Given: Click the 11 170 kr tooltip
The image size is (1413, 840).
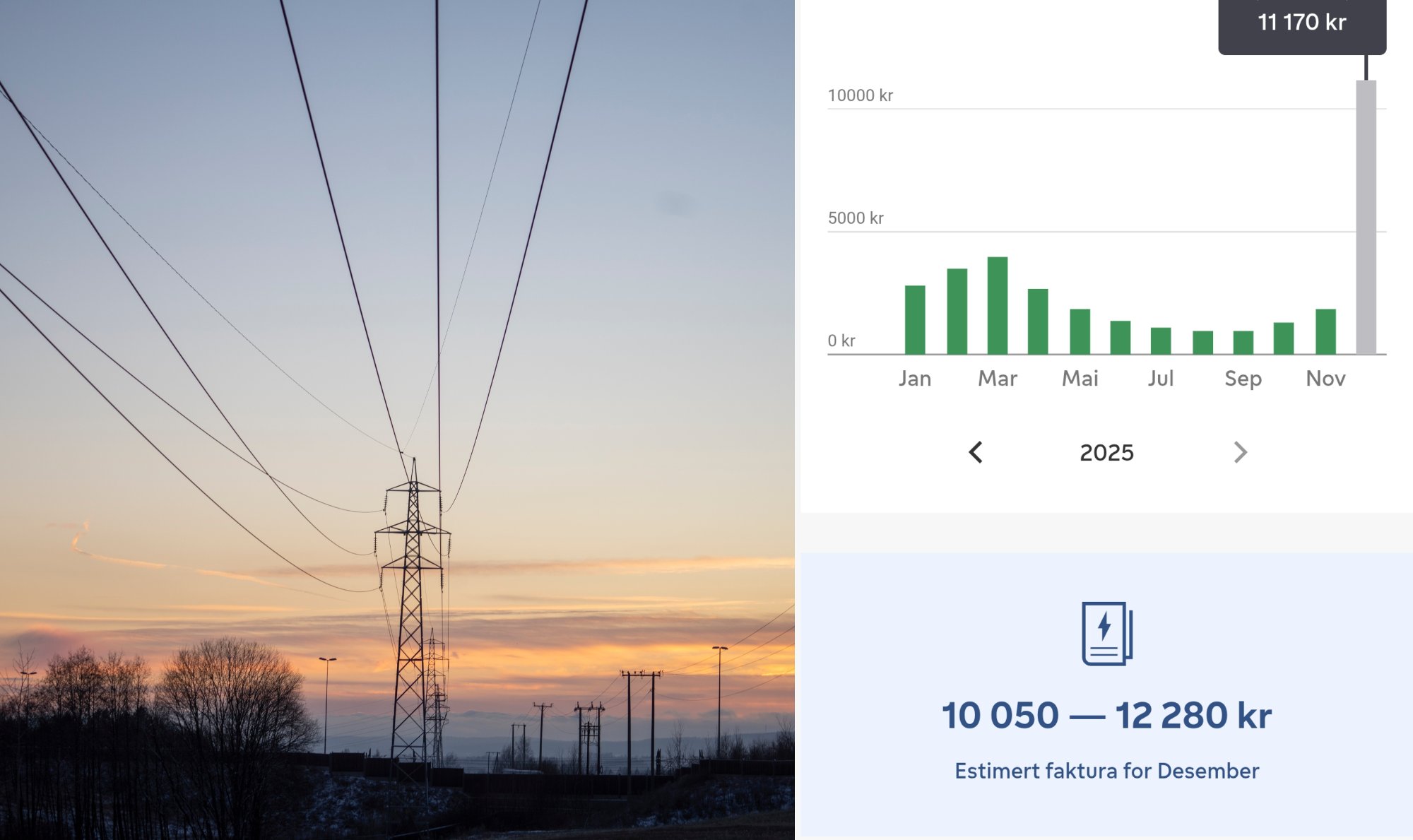Looking at the screenshot, I should 1301,23.
